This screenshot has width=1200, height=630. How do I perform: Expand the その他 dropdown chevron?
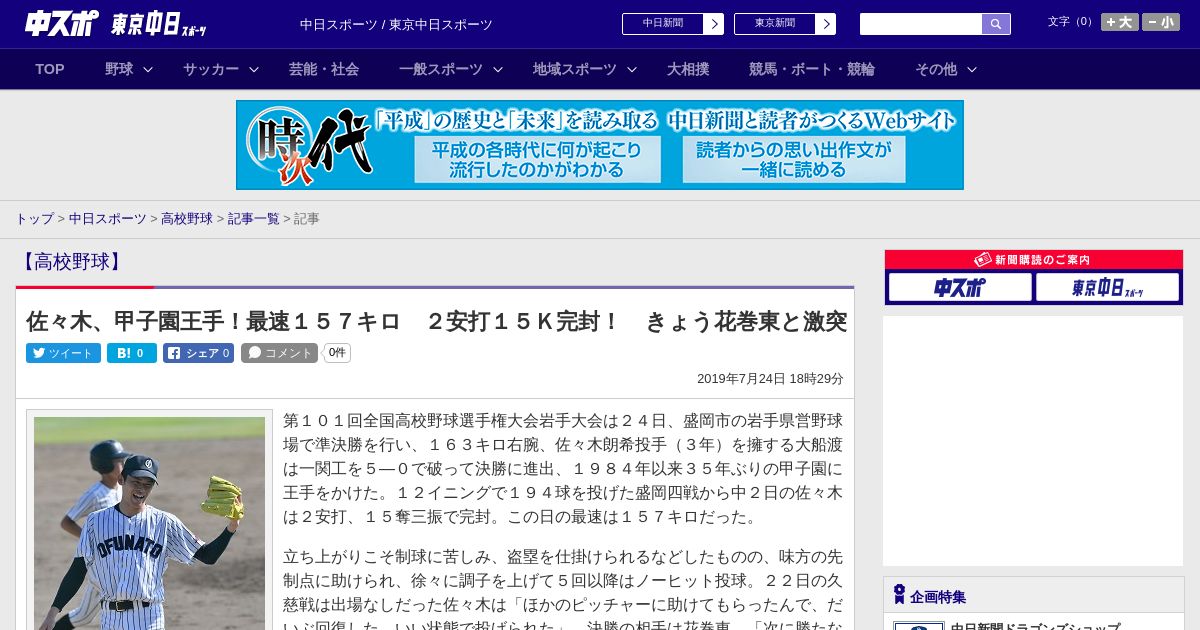tap(972, 69)
